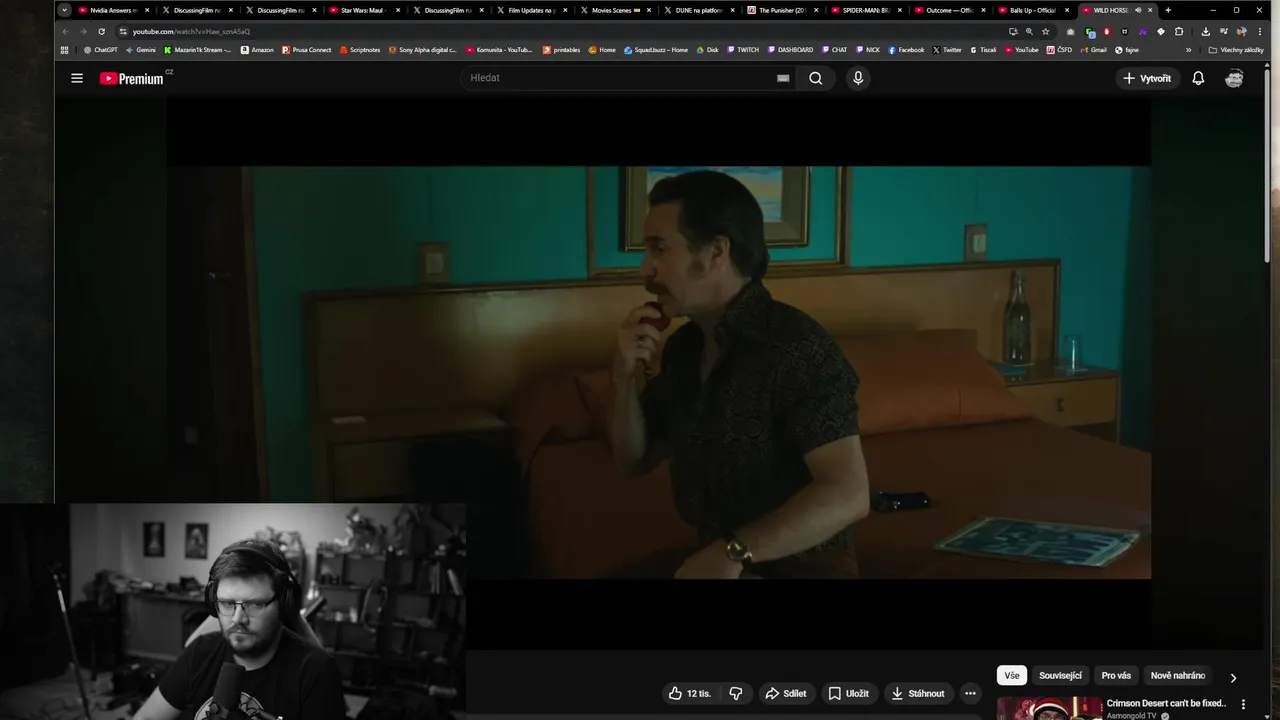Open the ČSFD bookmark
Image resolution: width=1280 pixels, height=720 pixels.
pyautogui.click(x=1058, y=49)
